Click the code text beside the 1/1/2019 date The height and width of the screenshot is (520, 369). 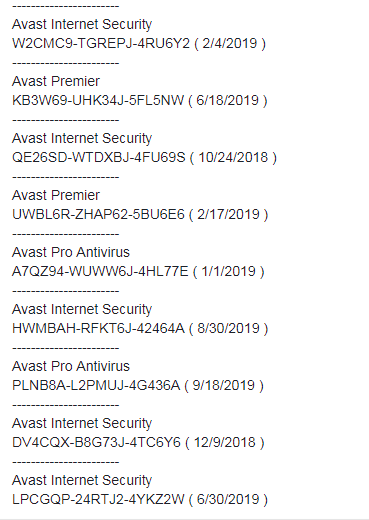100,271
